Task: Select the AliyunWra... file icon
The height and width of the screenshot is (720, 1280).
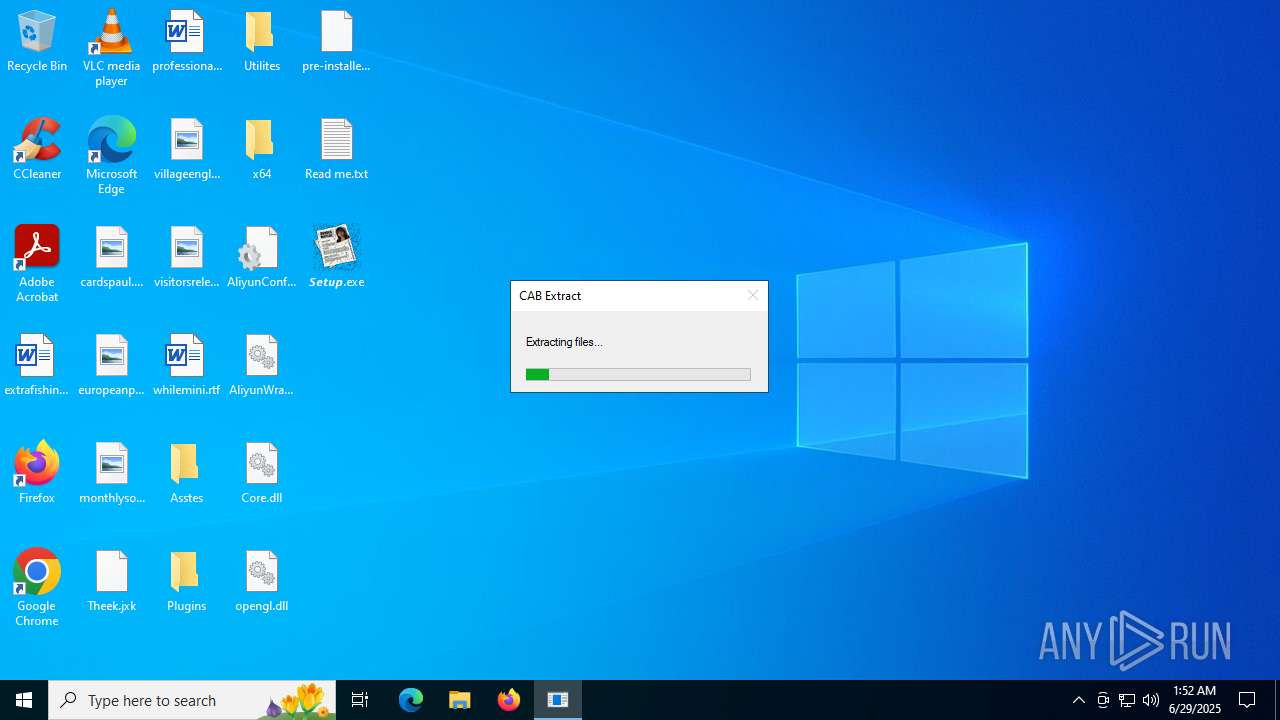Action: coord(261,365)
